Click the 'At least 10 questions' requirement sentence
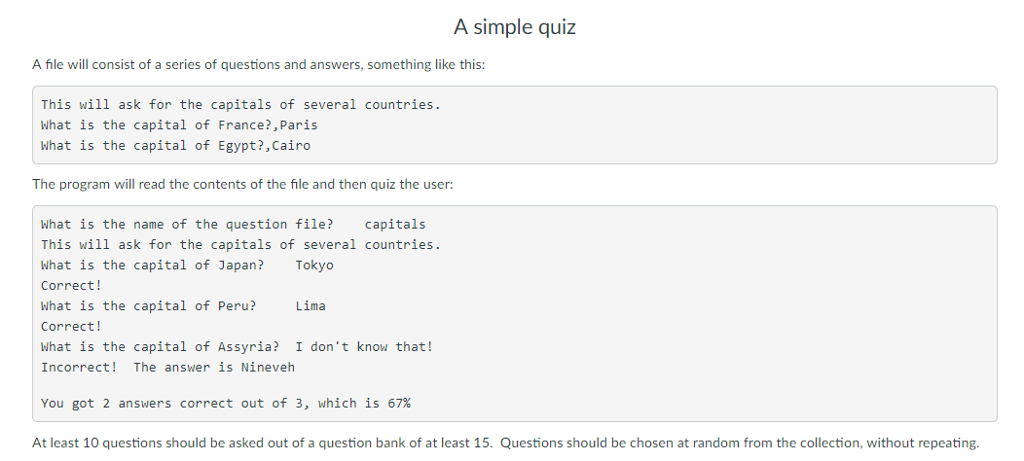Screen dimensions: 1024x461 pyautogui.click(x=505, y=443)
